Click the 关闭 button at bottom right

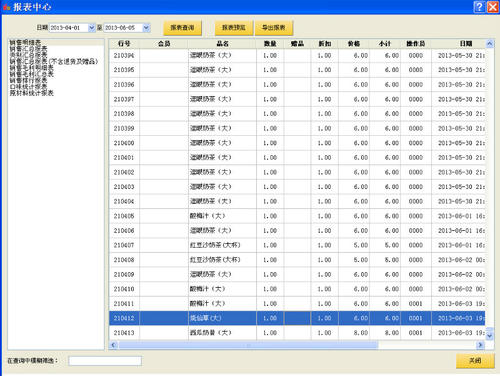point(475,360)
